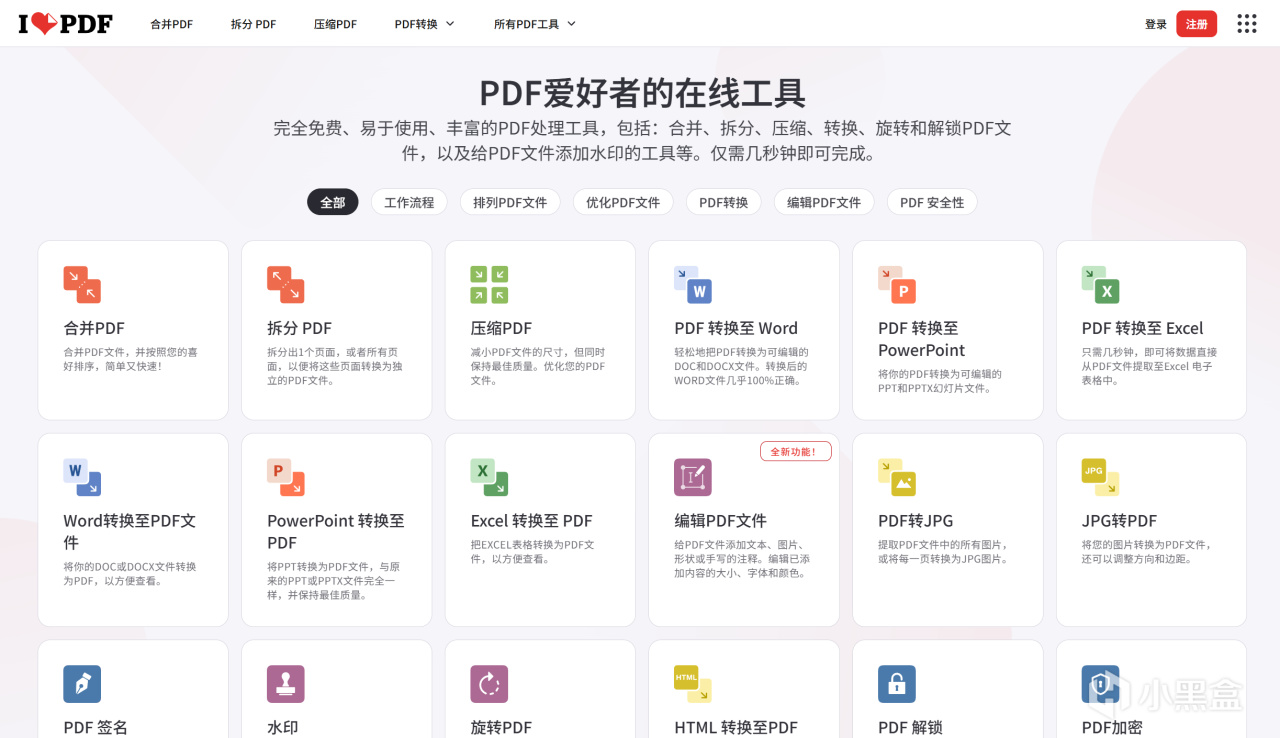Open 合并PDF in the top navigation

(172, 24)
